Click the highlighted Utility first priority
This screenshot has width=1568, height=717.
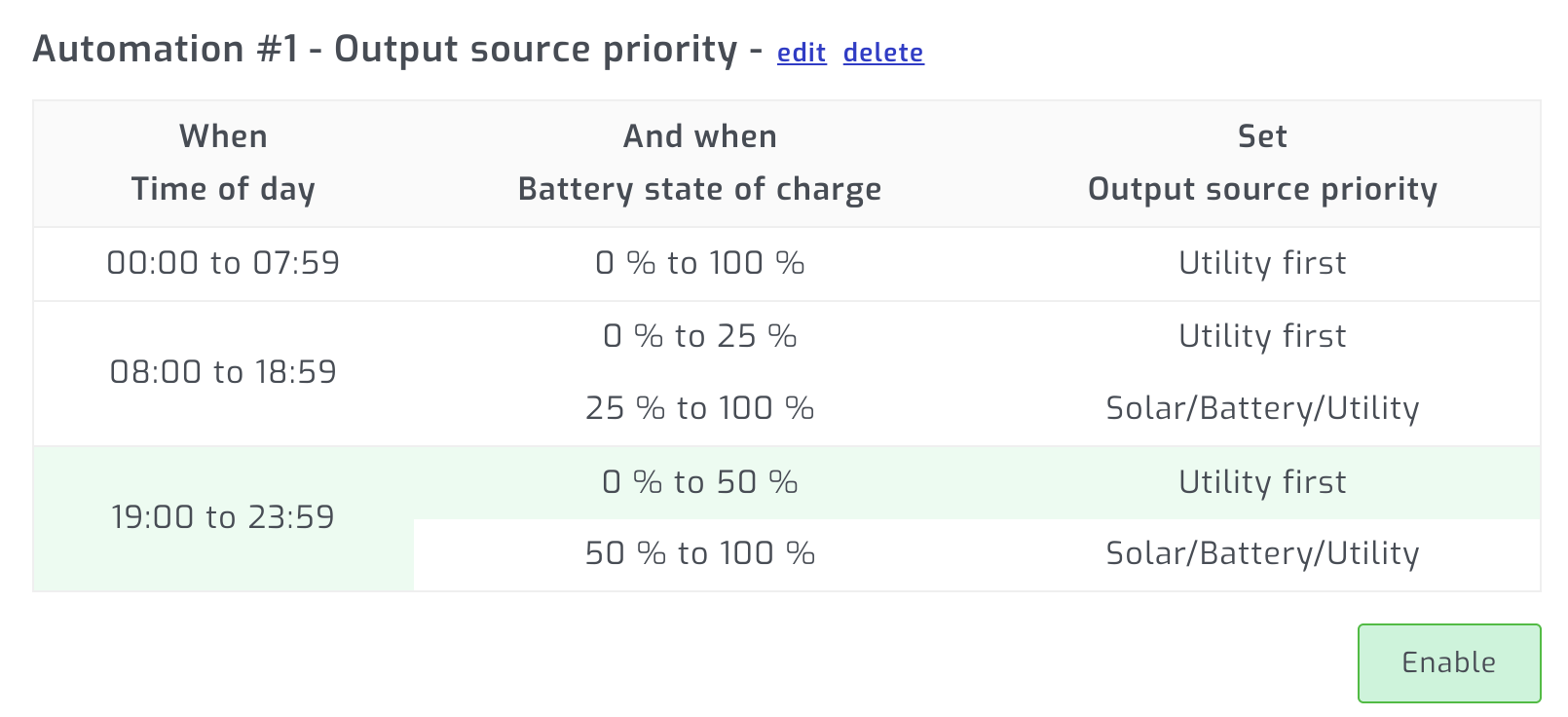pos(1261,481)
